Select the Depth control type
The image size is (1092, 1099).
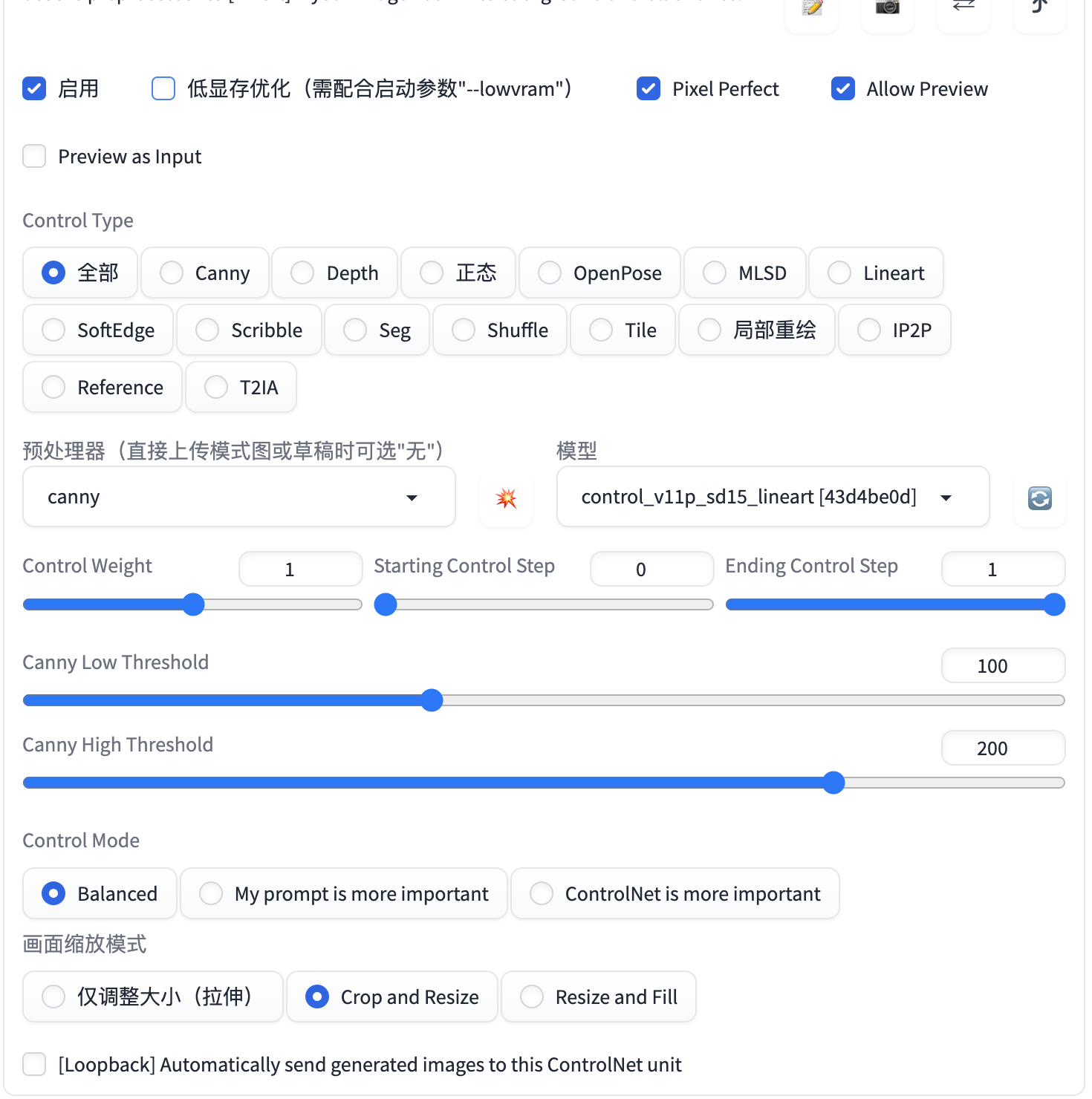point(302,273)
